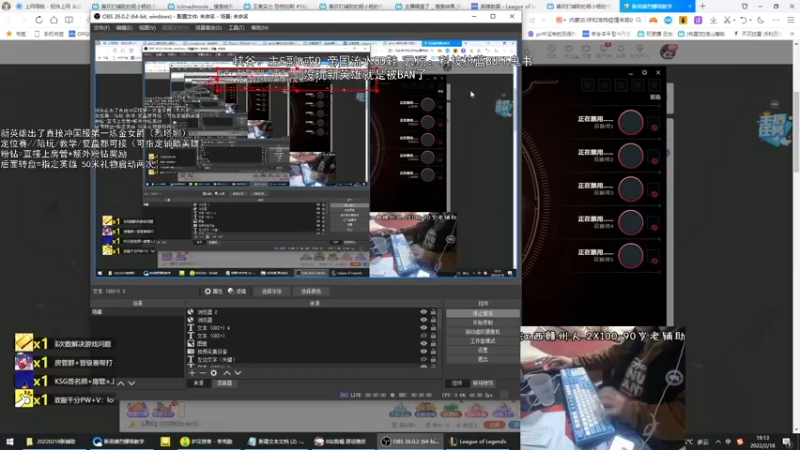
Task: Open browser reading-mode book icon
Action: (x=69, y=20)
